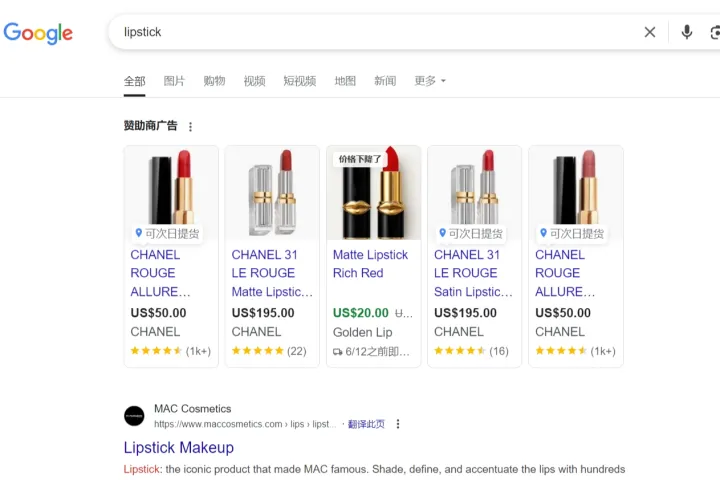The width and height of the screenshot is (720, 480).
Task: Open CHANEL 31 LE ROUGE Satin Lipstick link
Action: 473,273
